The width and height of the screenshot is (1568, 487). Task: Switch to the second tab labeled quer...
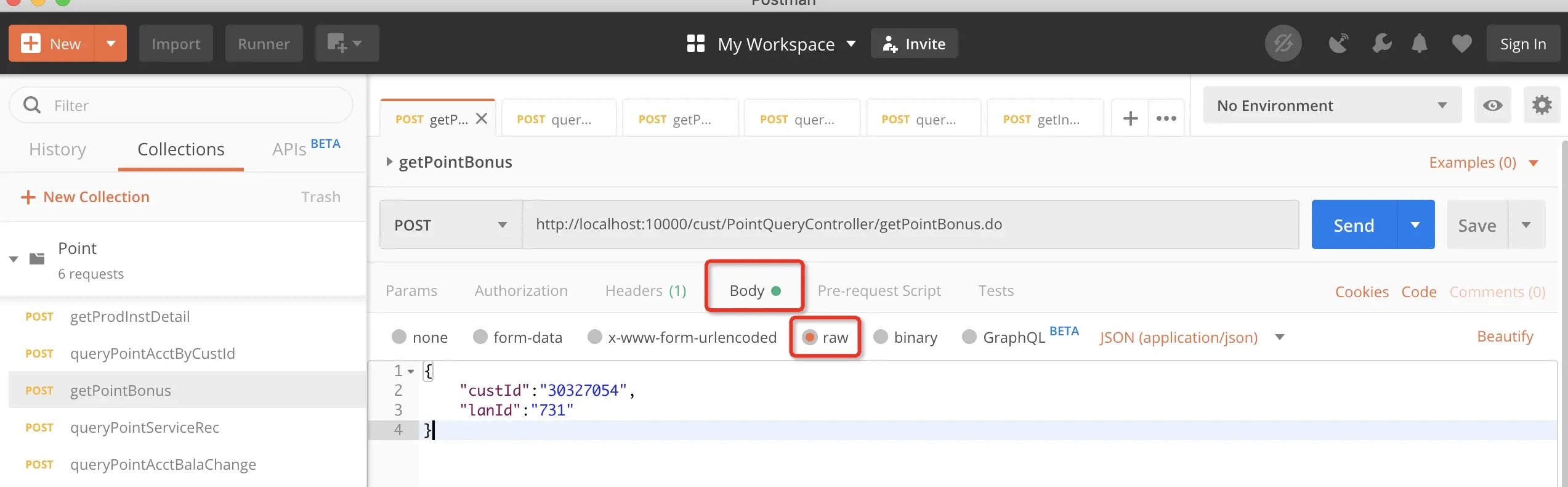(x=559, y=118)
